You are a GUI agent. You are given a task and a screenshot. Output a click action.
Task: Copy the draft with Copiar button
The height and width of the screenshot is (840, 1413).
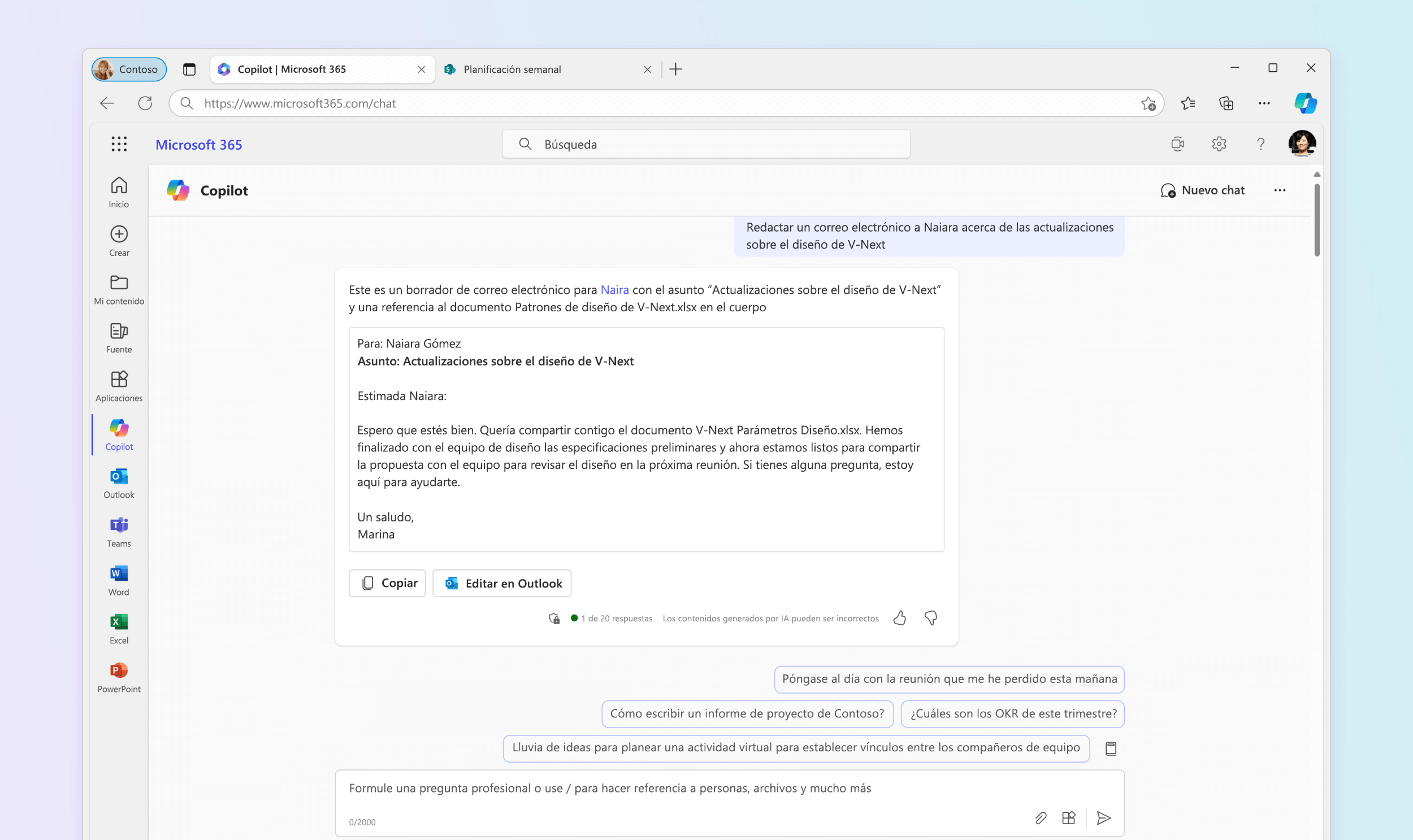coord(387,582)
